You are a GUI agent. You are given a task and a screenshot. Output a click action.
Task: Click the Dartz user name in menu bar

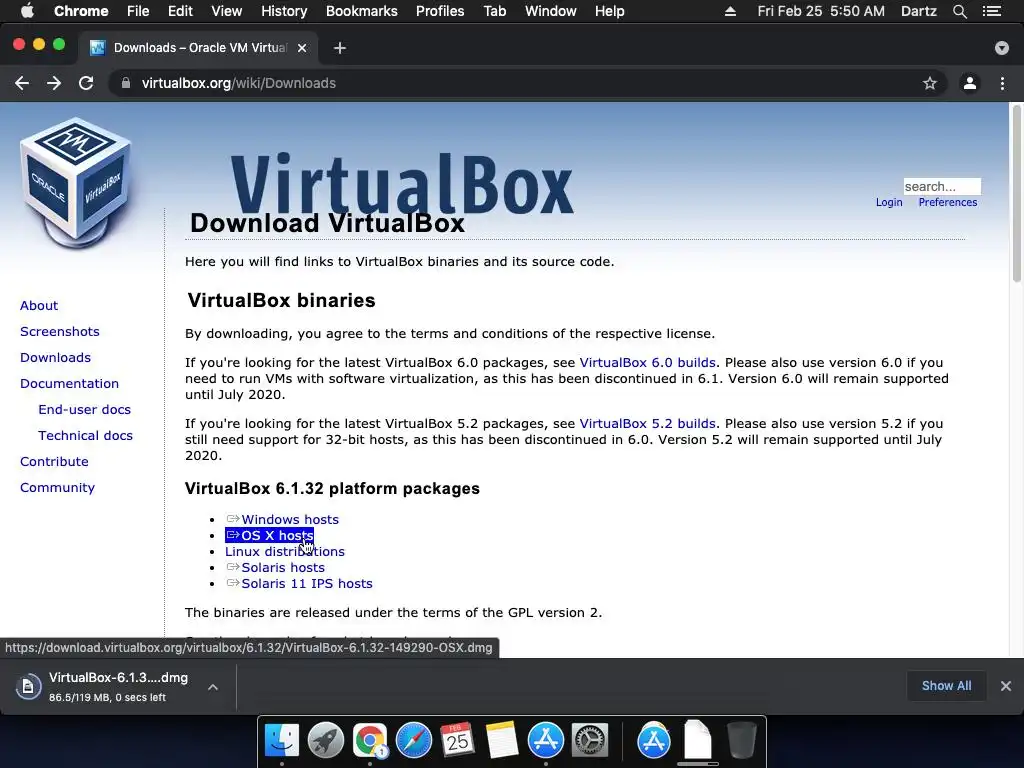[x=918, y=11]
